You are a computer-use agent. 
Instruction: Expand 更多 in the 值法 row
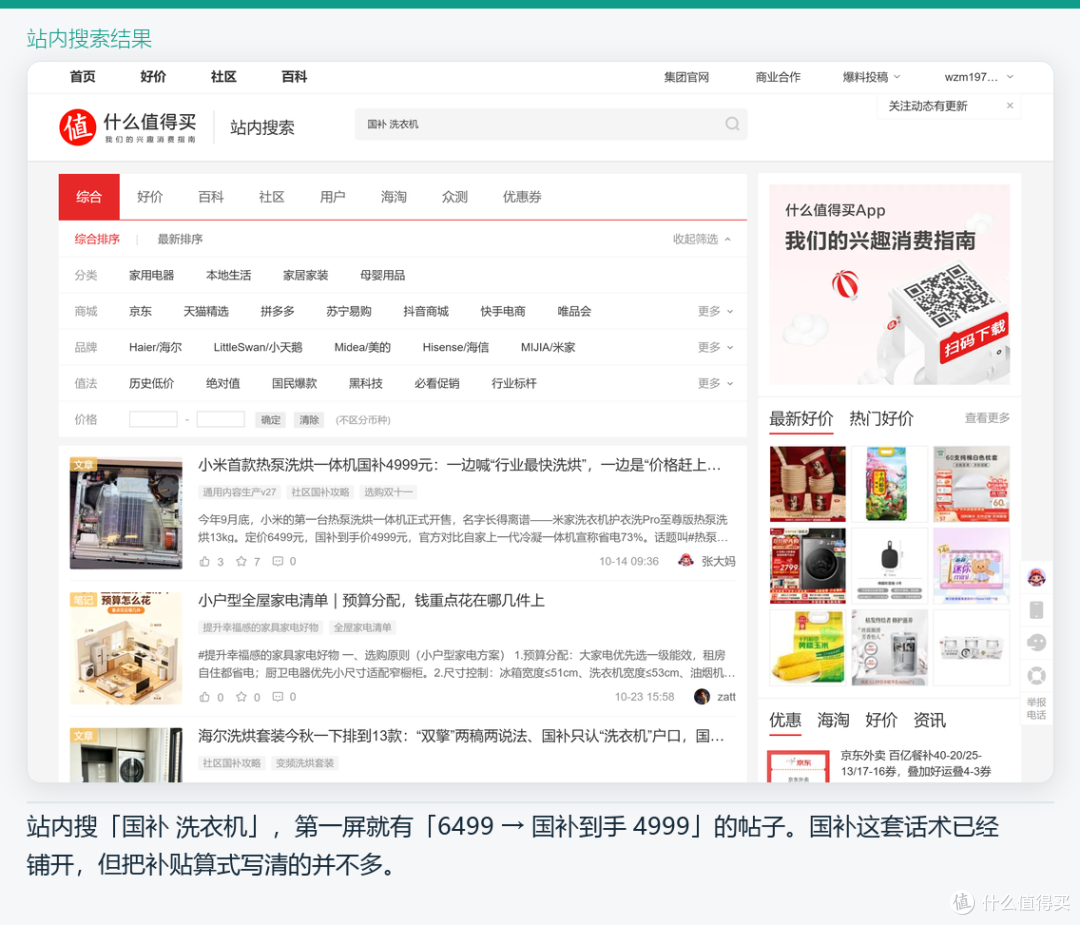(716, 383)
